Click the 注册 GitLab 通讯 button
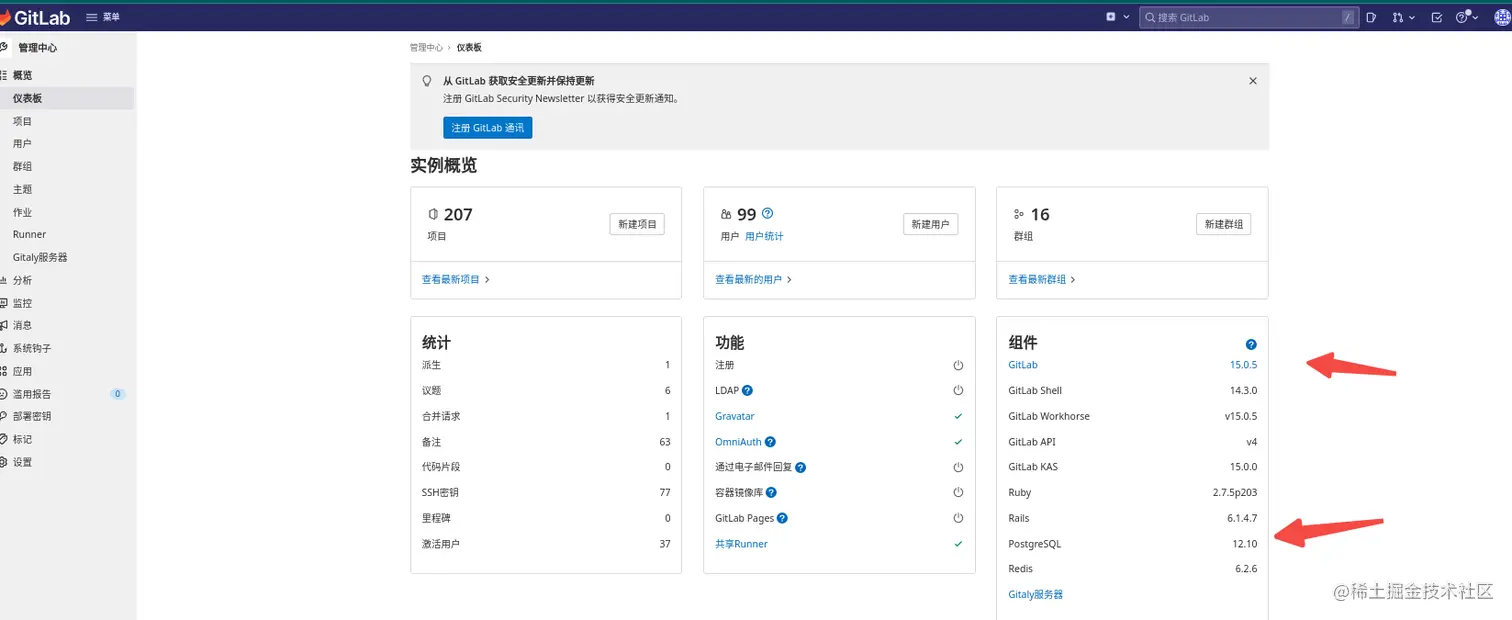This screenshot has width=1512, height=620. [488, 128]
